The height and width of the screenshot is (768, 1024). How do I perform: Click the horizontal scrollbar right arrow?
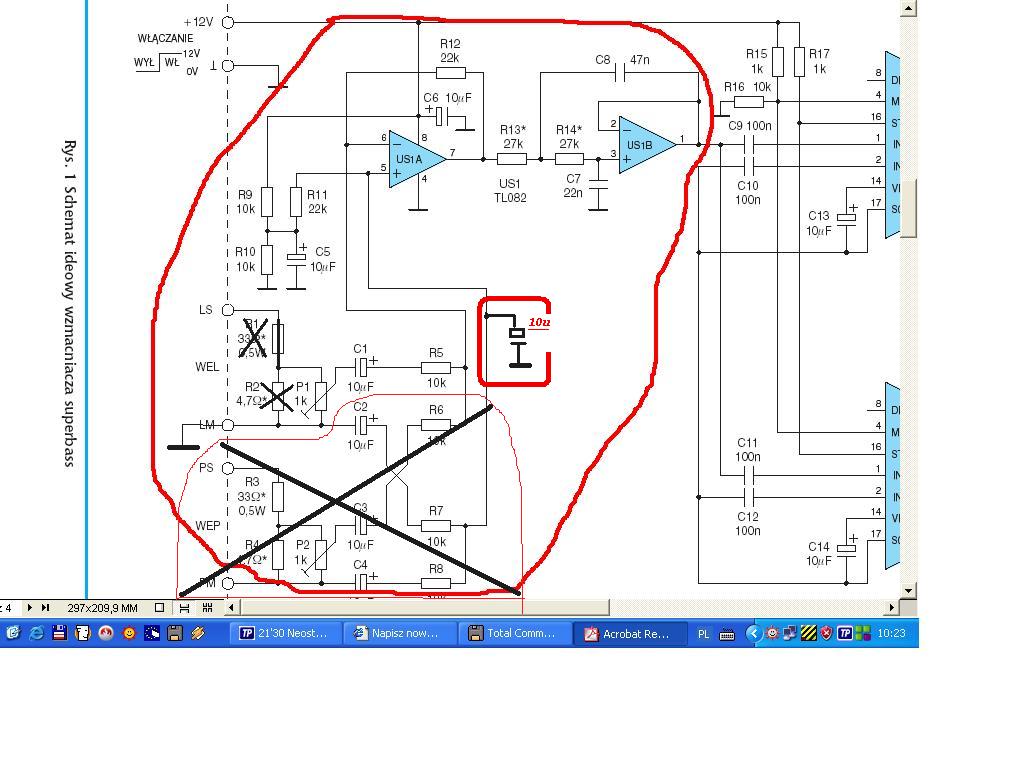pos(892,607)
